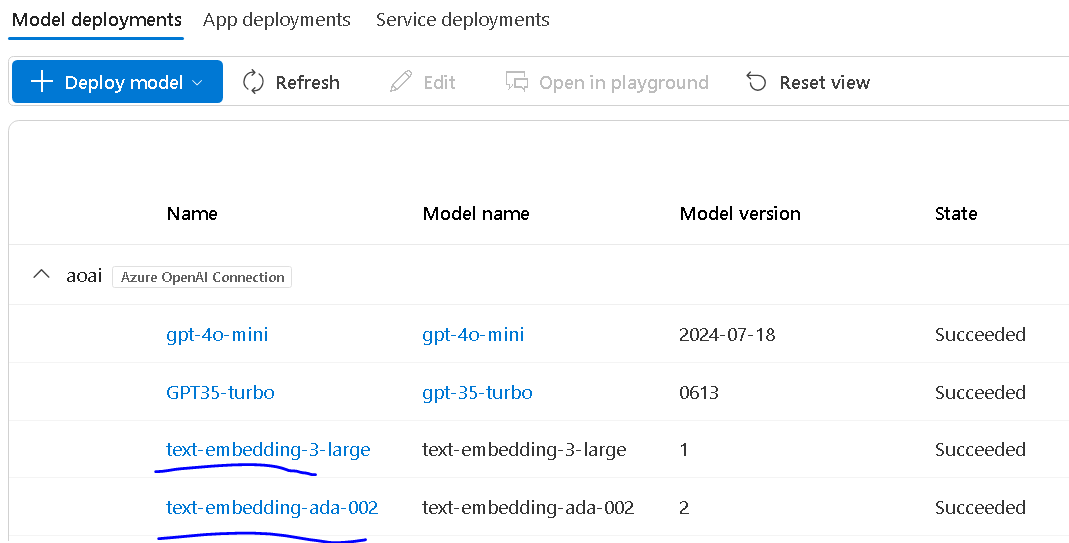Select the aoai connection group name
The image size is (1069, 543).
(x=84, y=276)
